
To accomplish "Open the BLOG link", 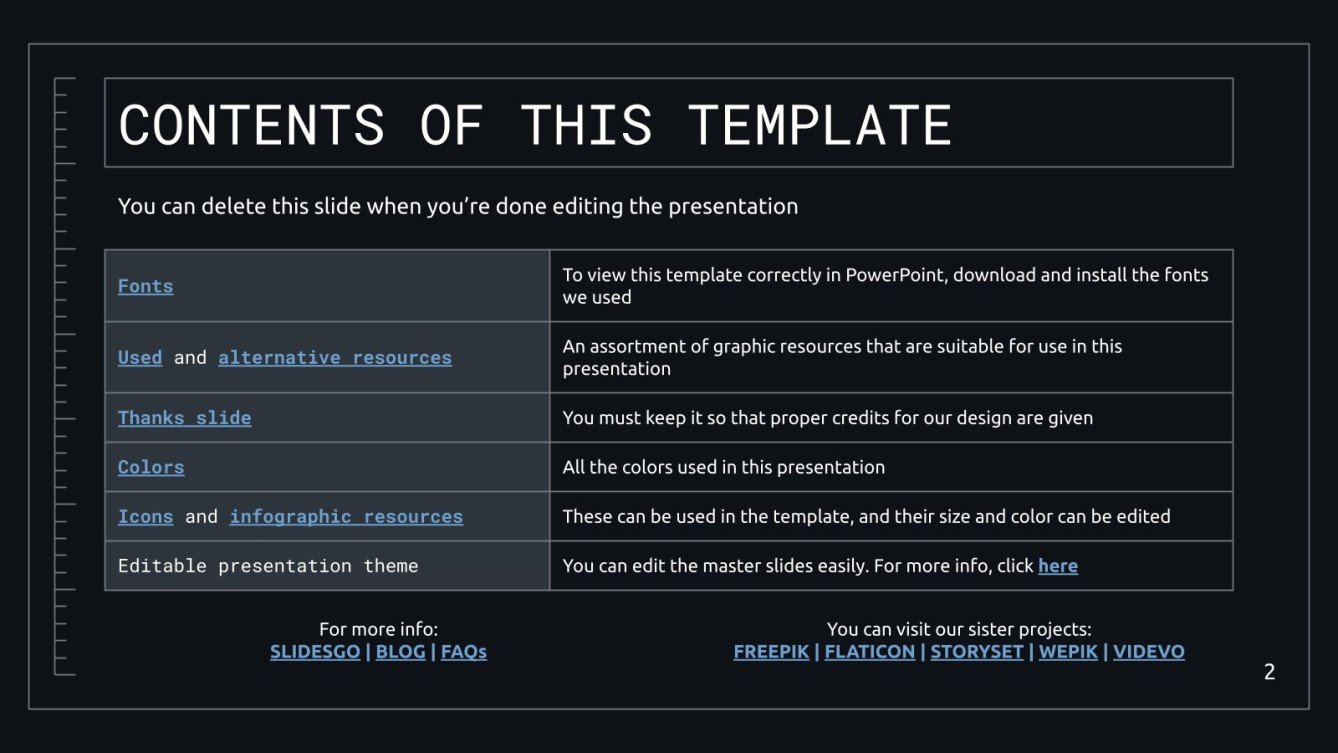I will pos(400,652).
